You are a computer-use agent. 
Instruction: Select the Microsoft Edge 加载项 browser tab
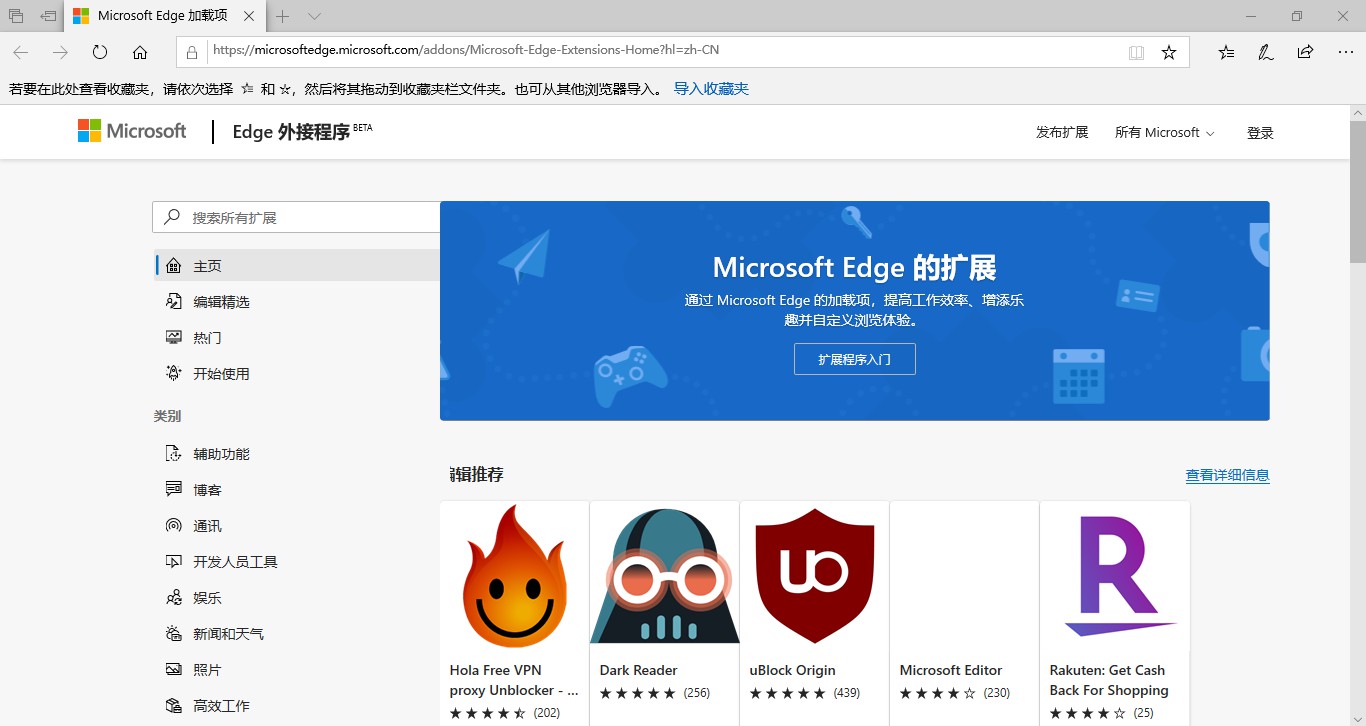pos(160,16)
